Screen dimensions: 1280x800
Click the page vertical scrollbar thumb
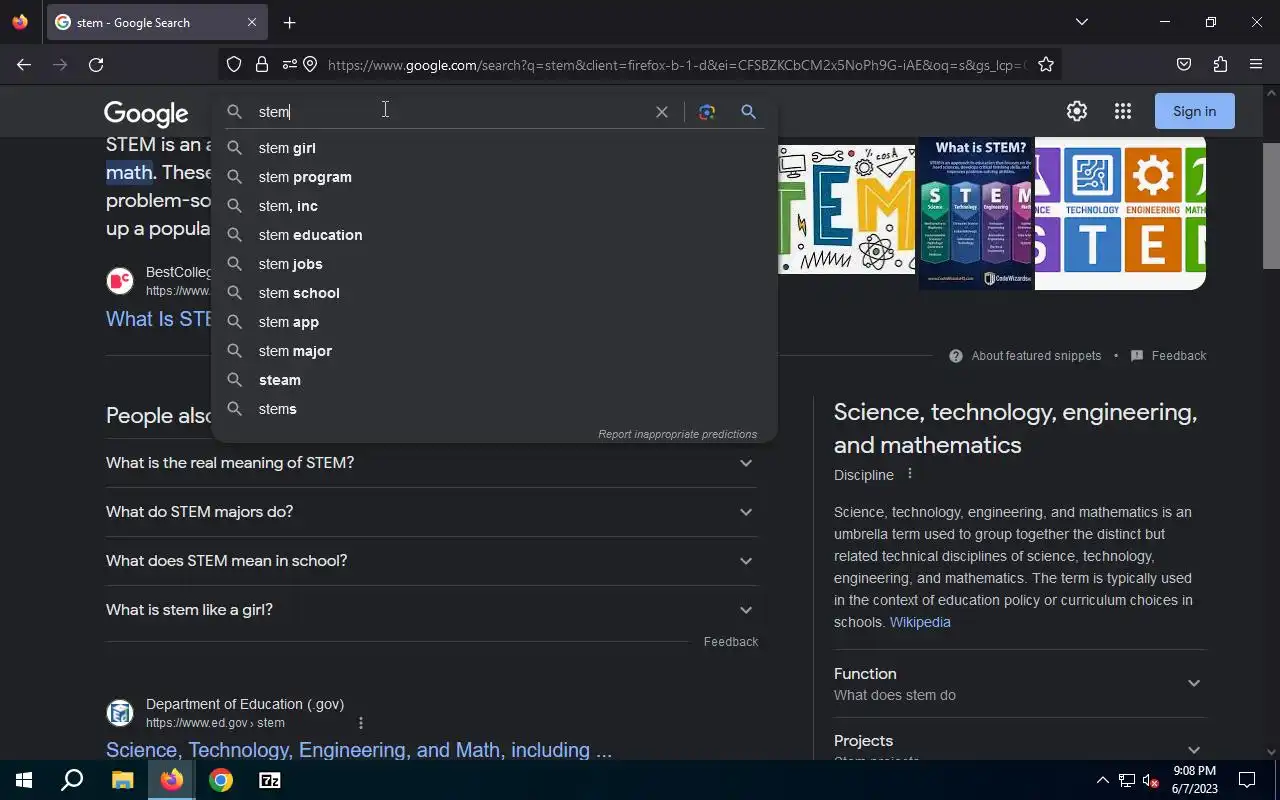click(x=1271, y=205)
